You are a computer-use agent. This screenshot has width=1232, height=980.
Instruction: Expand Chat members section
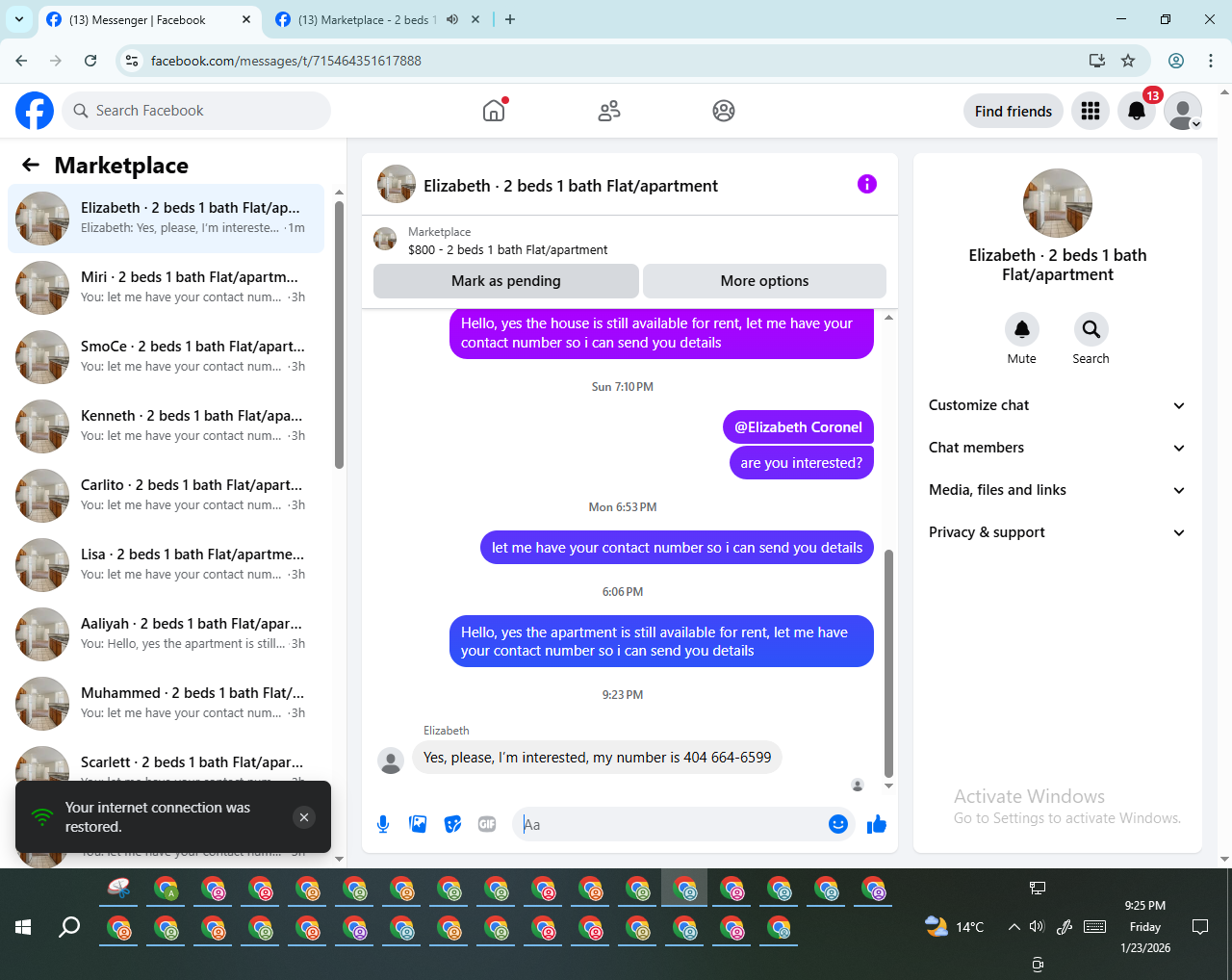click(x=1057, y=448)
